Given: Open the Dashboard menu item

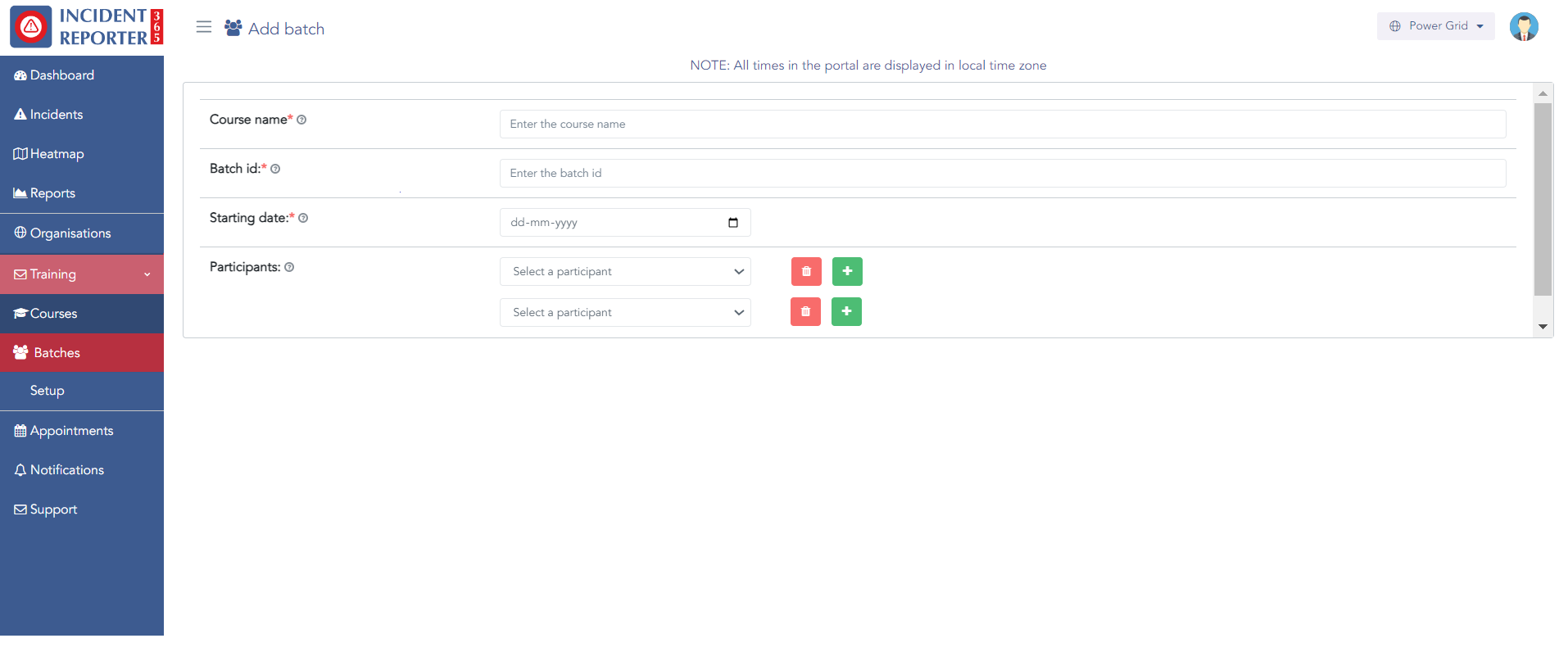Looking at the screenshot, I should (x=61, y=75).
